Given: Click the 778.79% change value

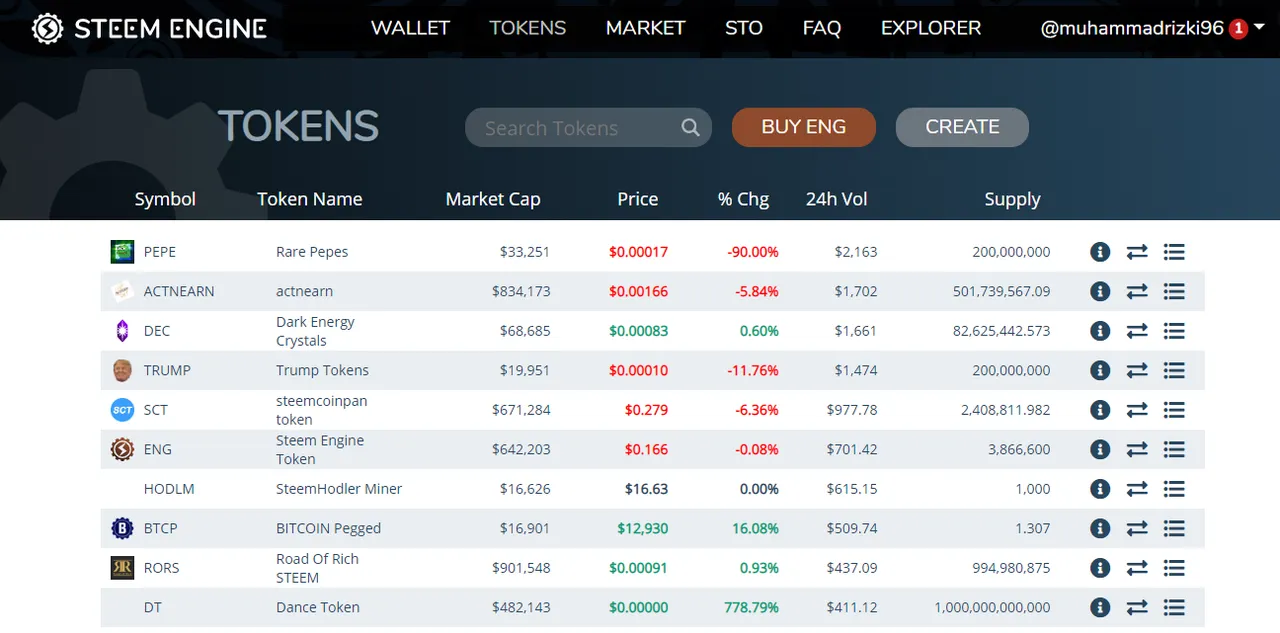Looking at the screenshot, I should (751, 607).
